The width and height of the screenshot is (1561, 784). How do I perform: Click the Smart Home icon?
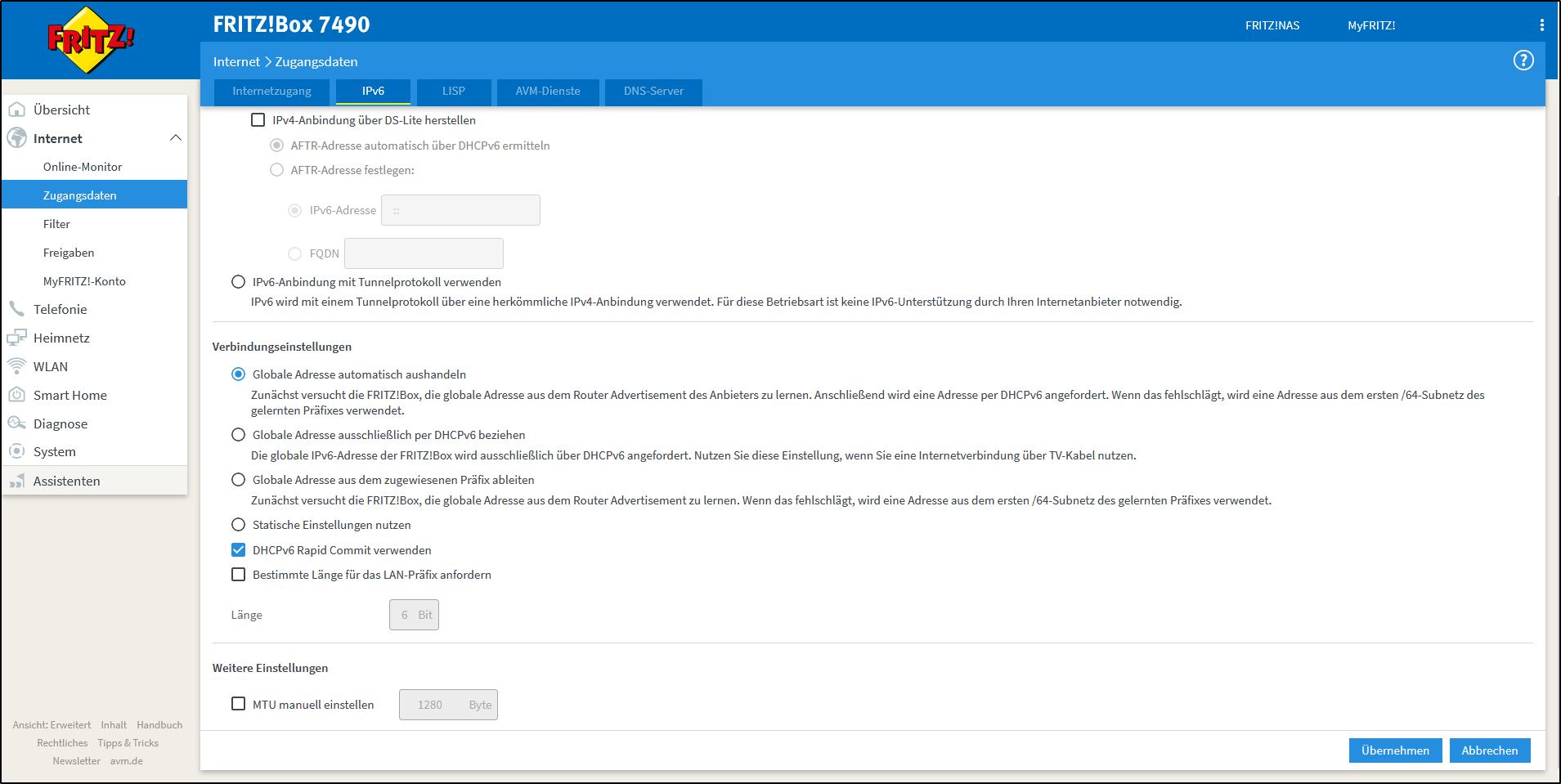point(16,395)
